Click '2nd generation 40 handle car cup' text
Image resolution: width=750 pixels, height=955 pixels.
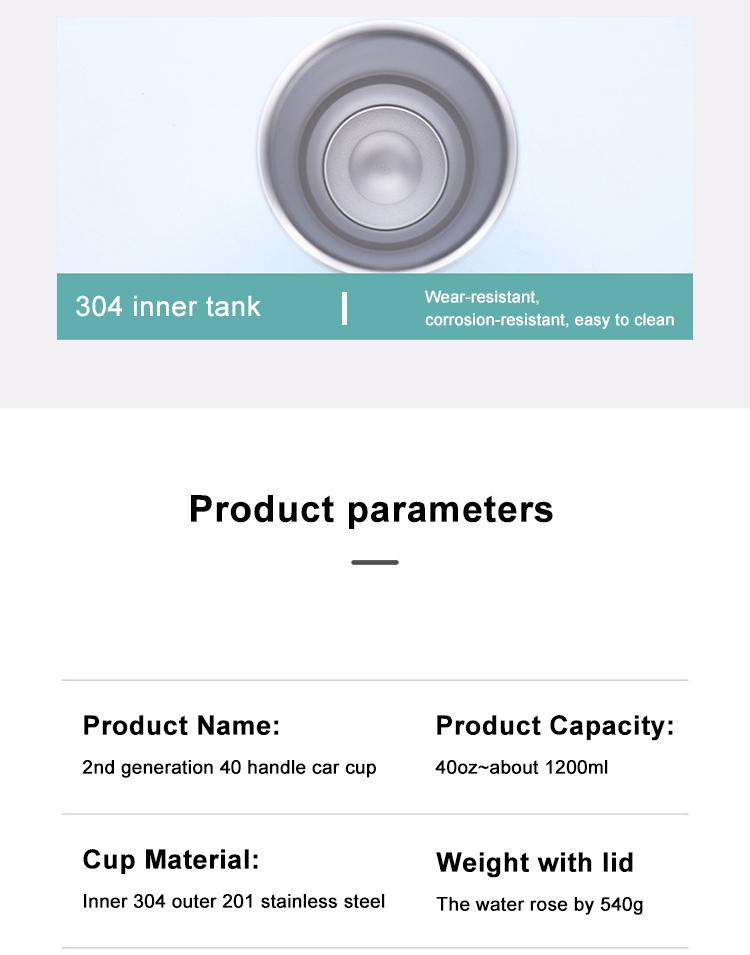point(229,767)
